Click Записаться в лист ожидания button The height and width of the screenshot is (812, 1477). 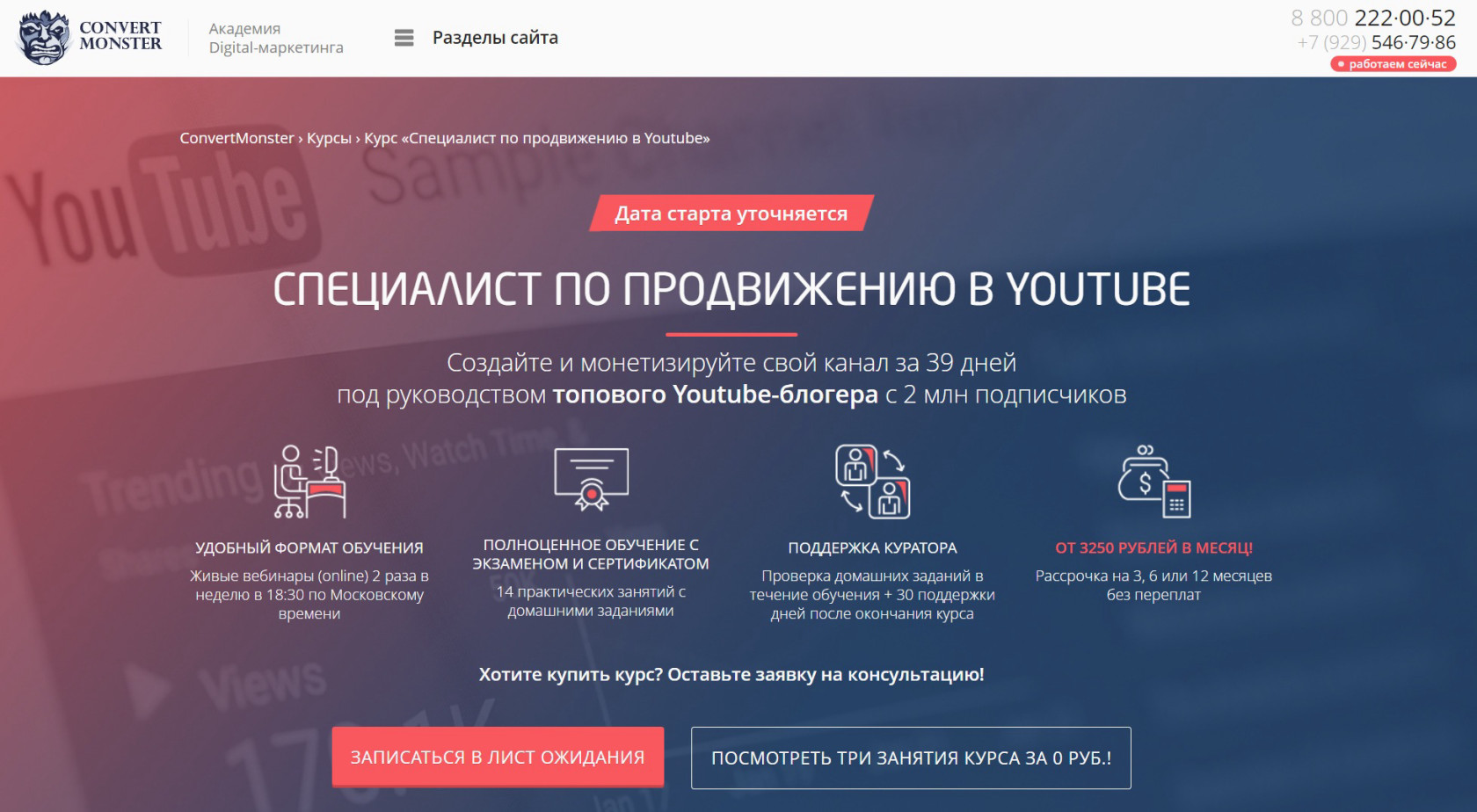click(498, 757)
